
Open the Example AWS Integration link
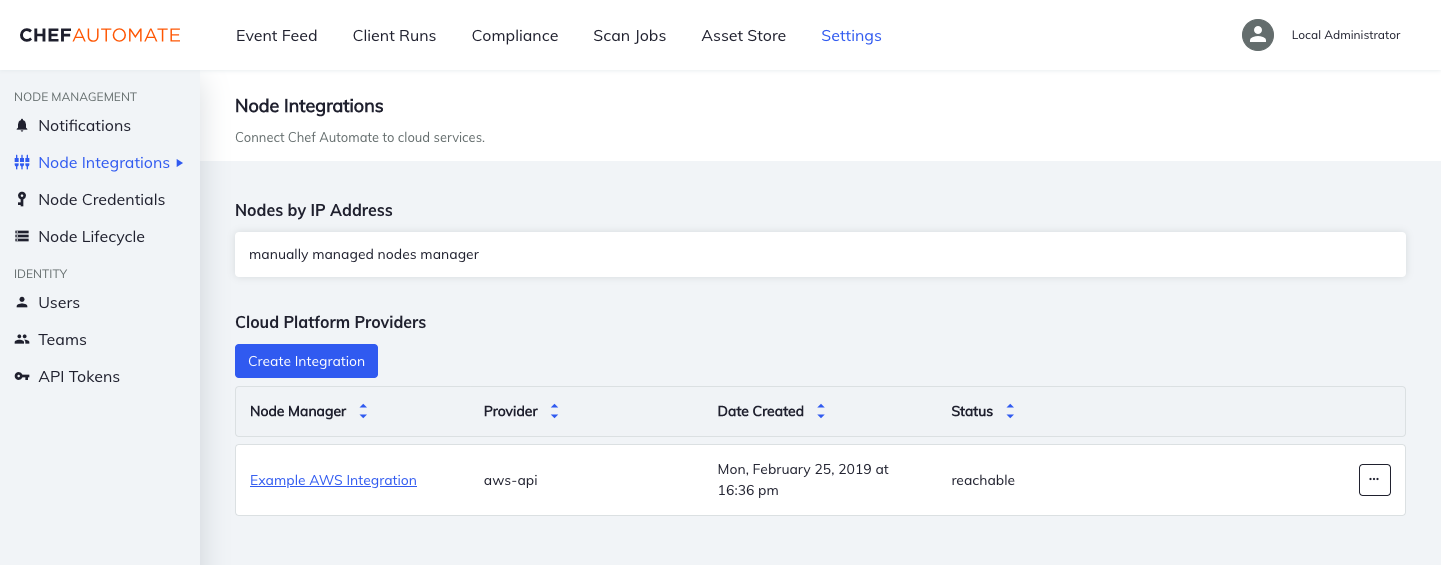pyautogui.click(x=333, y=481)
